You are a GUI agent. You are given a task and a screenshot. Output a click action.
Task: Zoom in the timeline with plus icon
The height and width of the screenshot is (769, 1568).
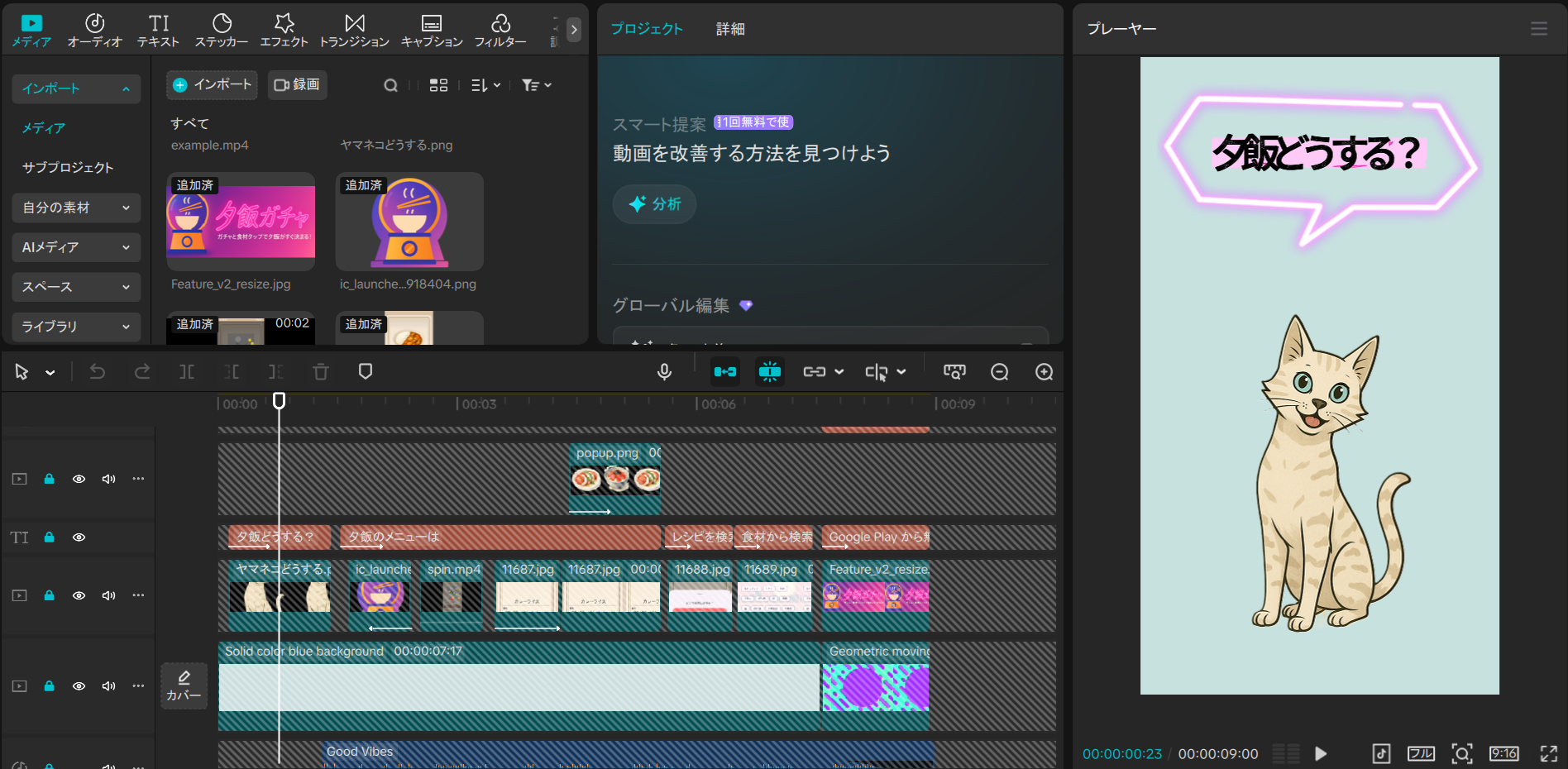click(1044, 372)
